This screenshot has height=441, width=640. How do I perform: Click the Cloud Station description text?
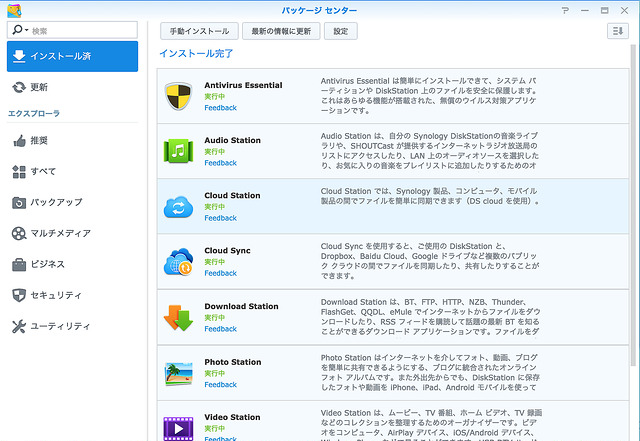click(429, 196)
